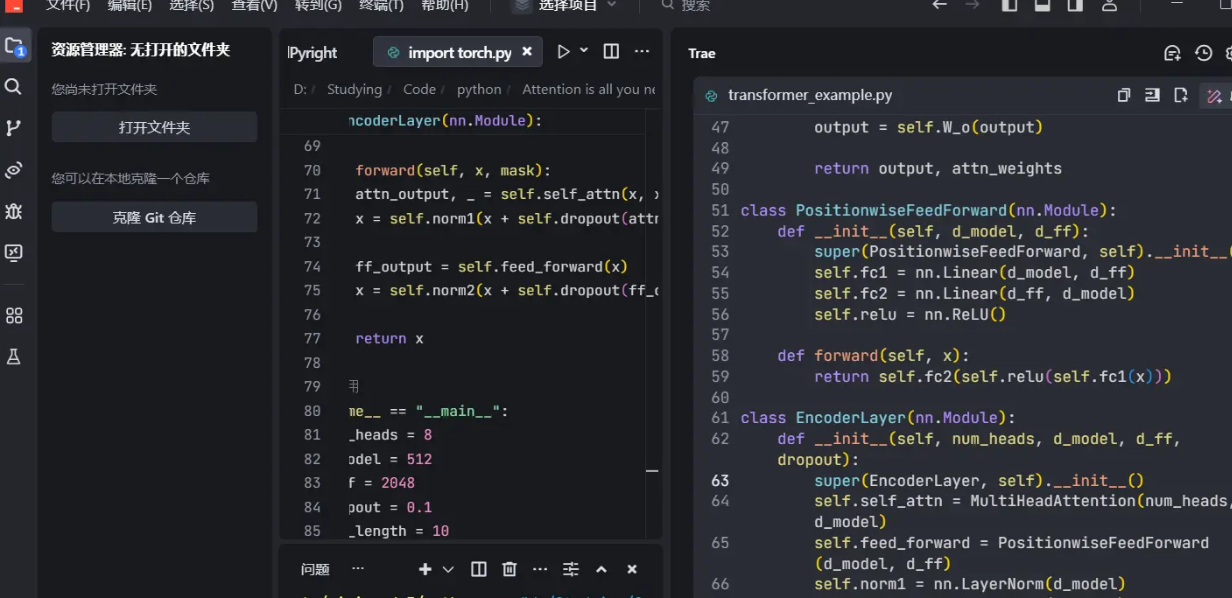Switch to the Pyright tab
This screenshot has height=598, width=1232.
click(x=313, y=52)
